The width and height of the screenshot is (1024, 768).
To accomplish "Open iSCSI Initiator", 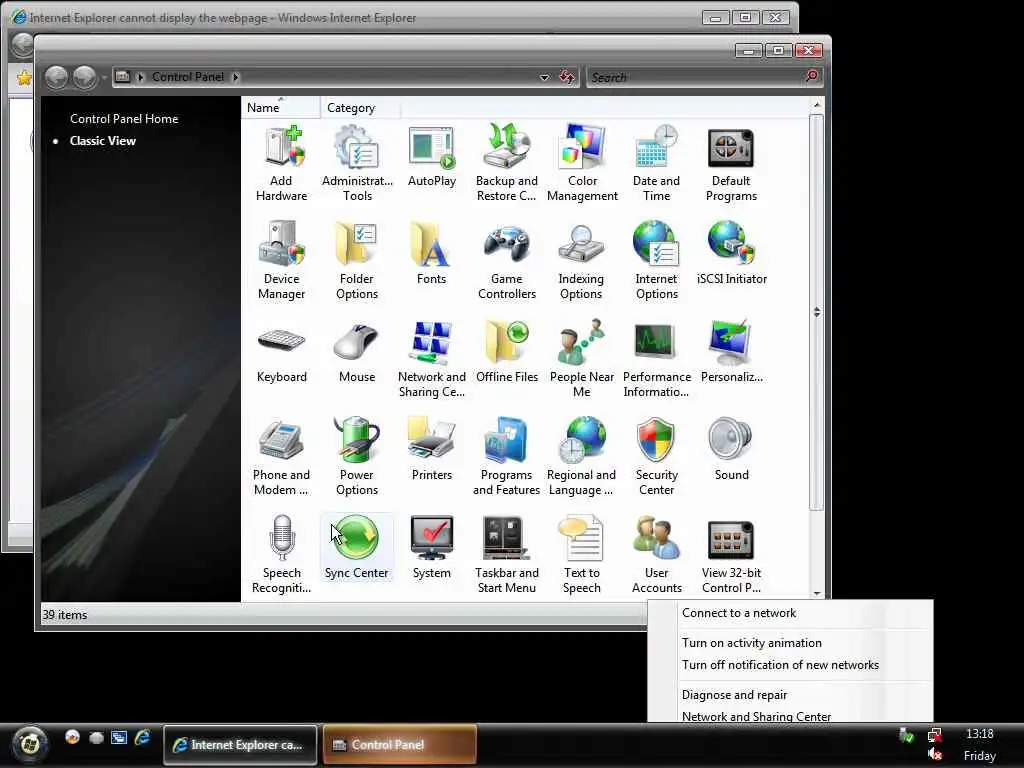I will (x=731, y=253).
